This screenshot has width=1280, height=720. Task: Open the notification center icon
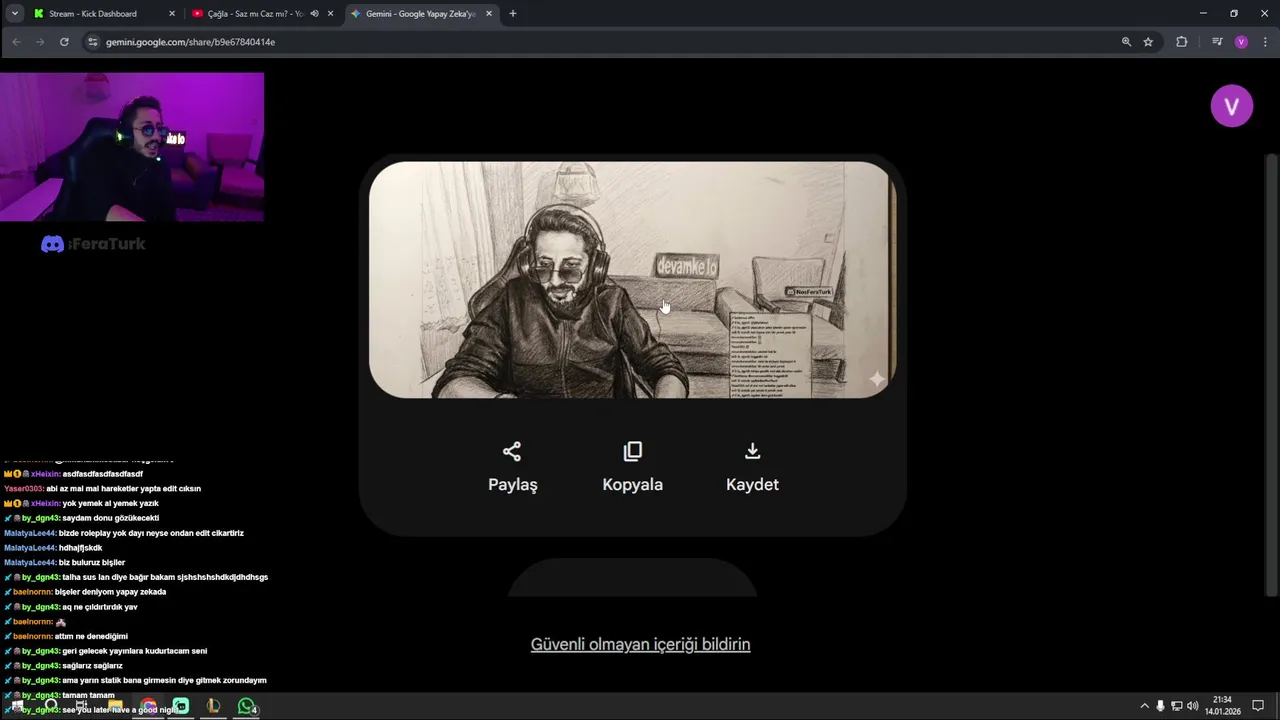point(1258,706)
